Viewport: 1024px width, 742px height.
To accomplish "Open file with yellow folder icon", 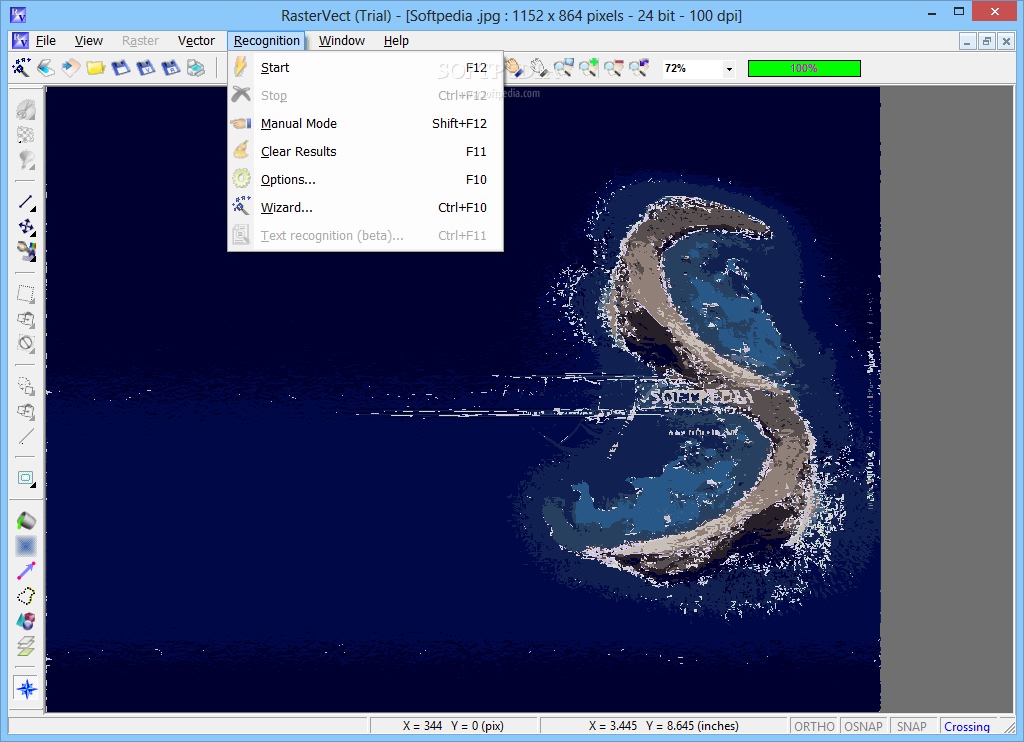I will [x=95, y=67].
